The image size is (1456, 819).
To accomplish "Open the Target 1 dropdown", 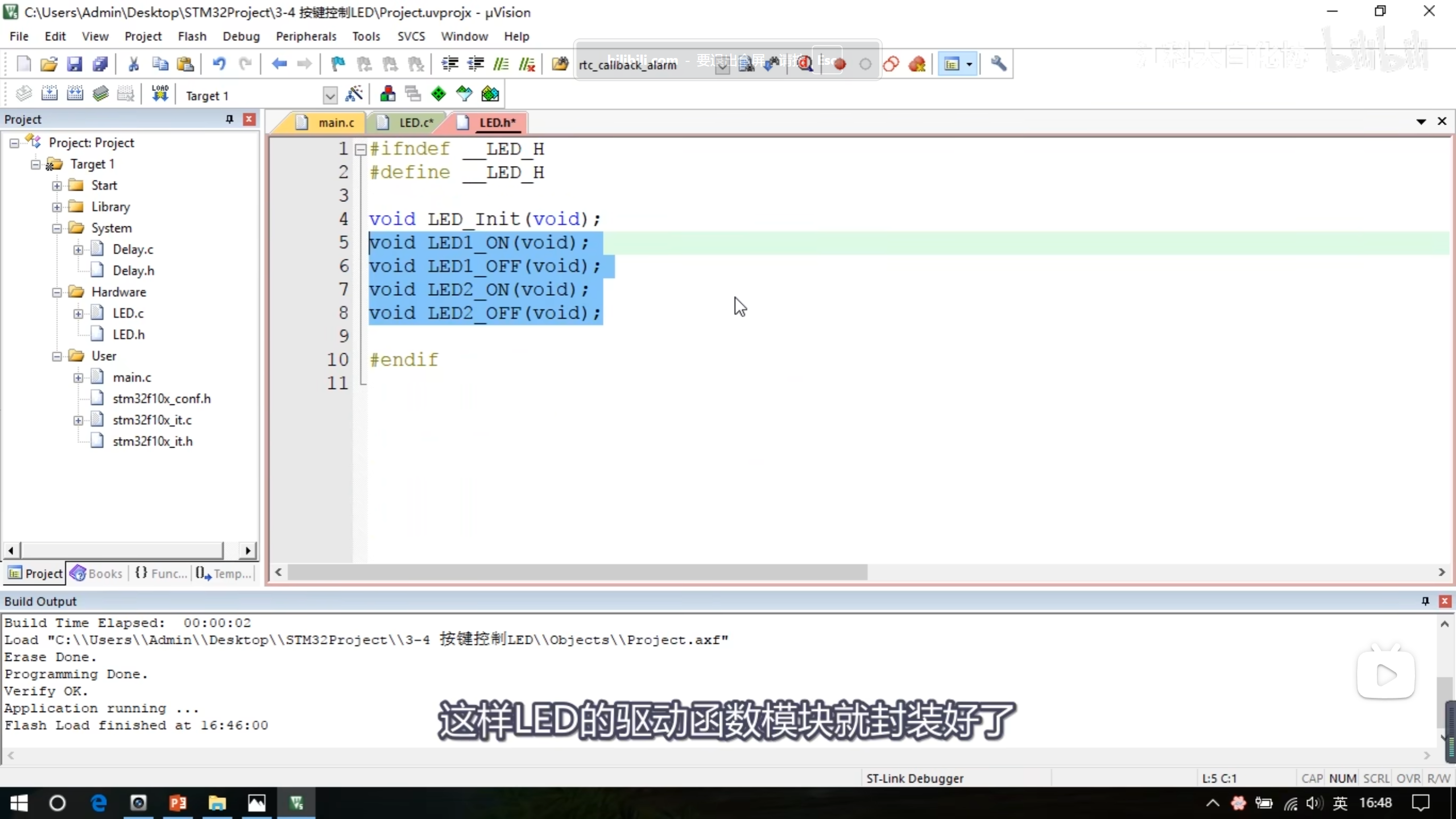I will 329,96.
